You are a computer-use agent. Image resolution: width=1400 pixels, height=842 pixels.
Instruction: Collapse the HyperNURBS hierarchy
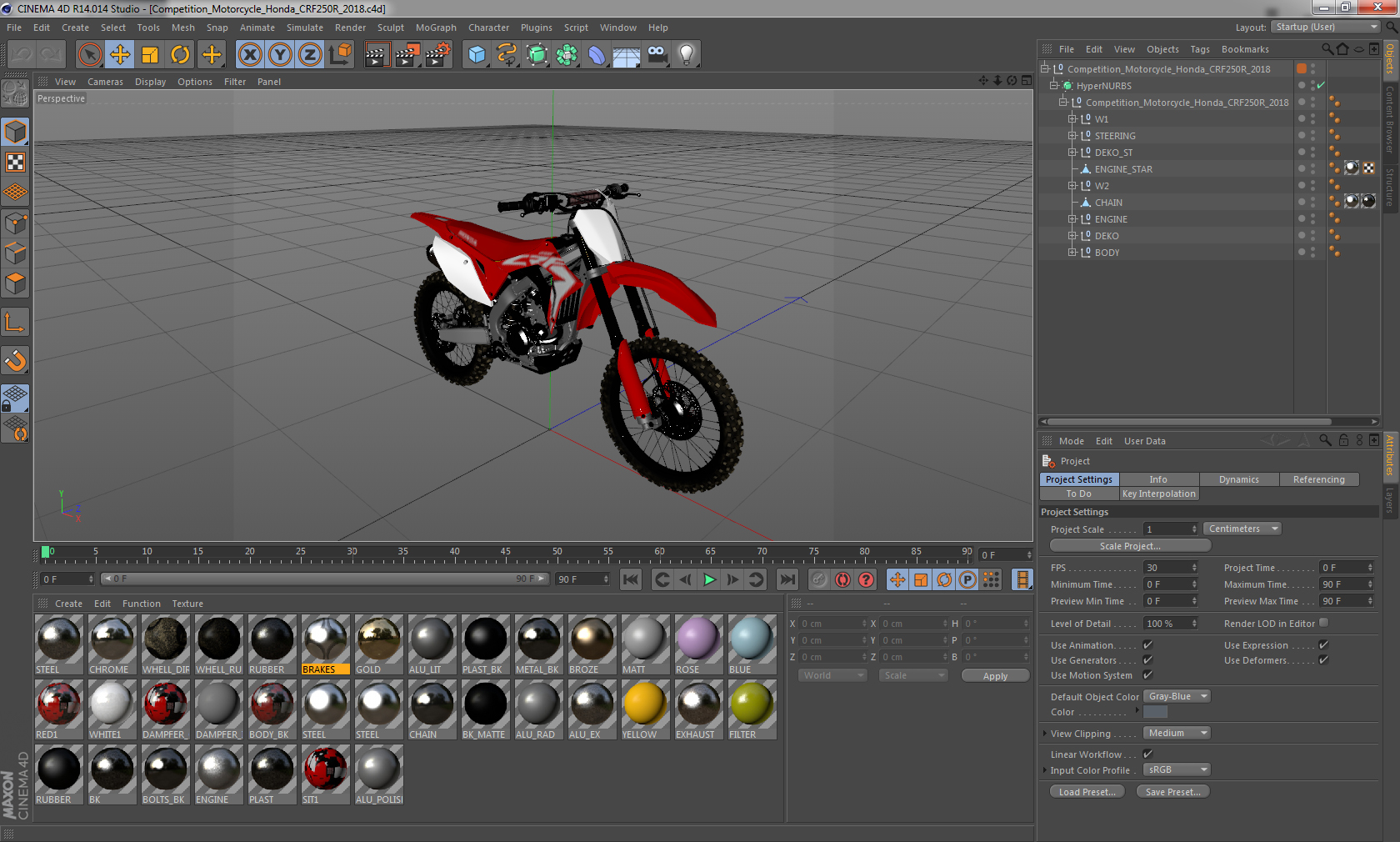click(x=1054, y=86)
